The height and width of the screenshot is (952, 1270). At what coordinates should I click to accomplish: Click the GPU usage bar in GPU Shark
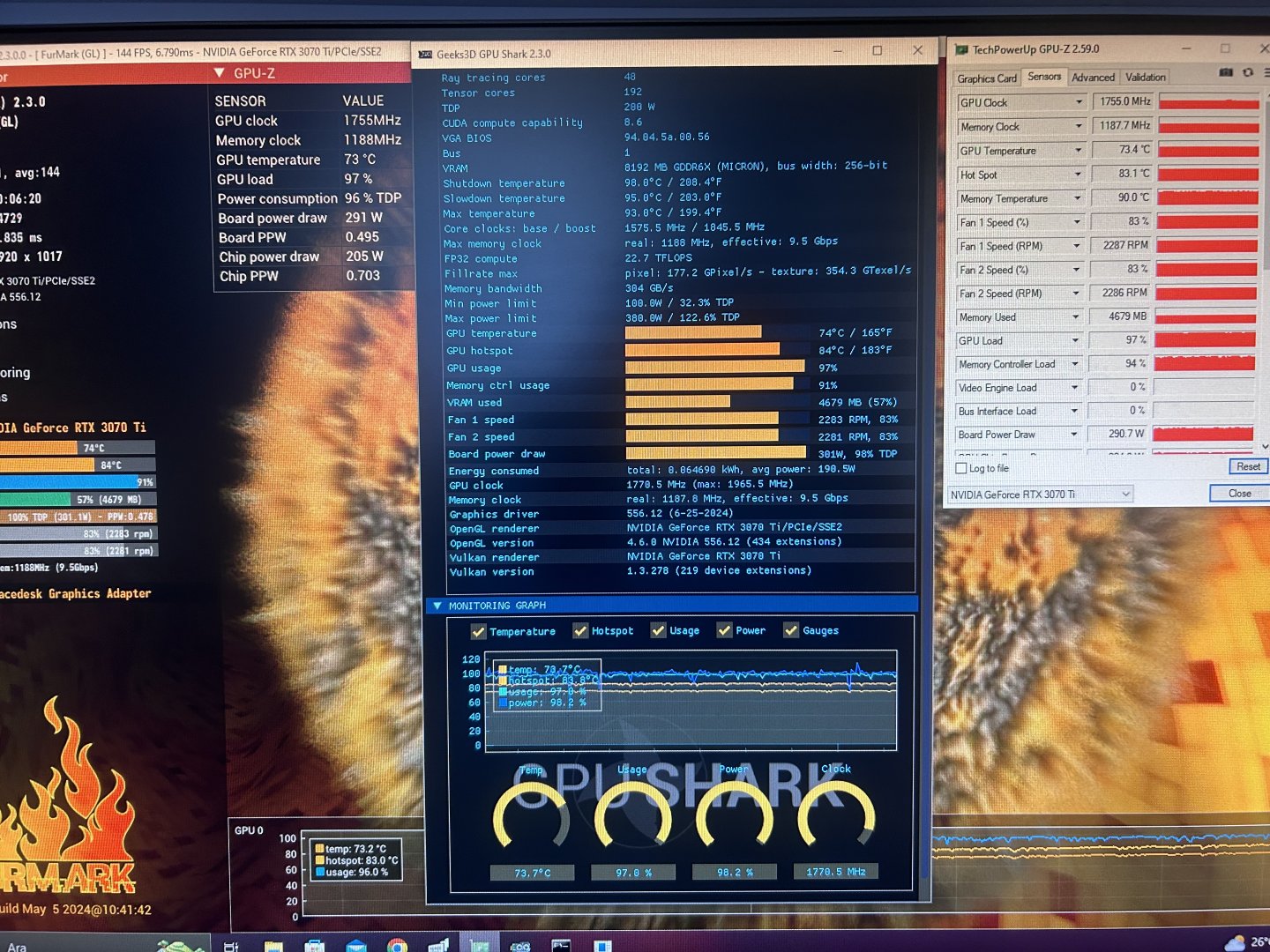coord(716,367)
